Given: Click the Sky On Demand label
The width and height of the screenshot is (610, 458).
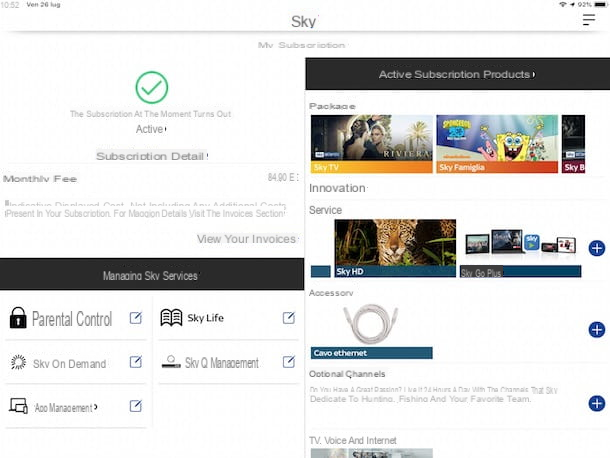Looking at the screenshot, I should point(70,364).
